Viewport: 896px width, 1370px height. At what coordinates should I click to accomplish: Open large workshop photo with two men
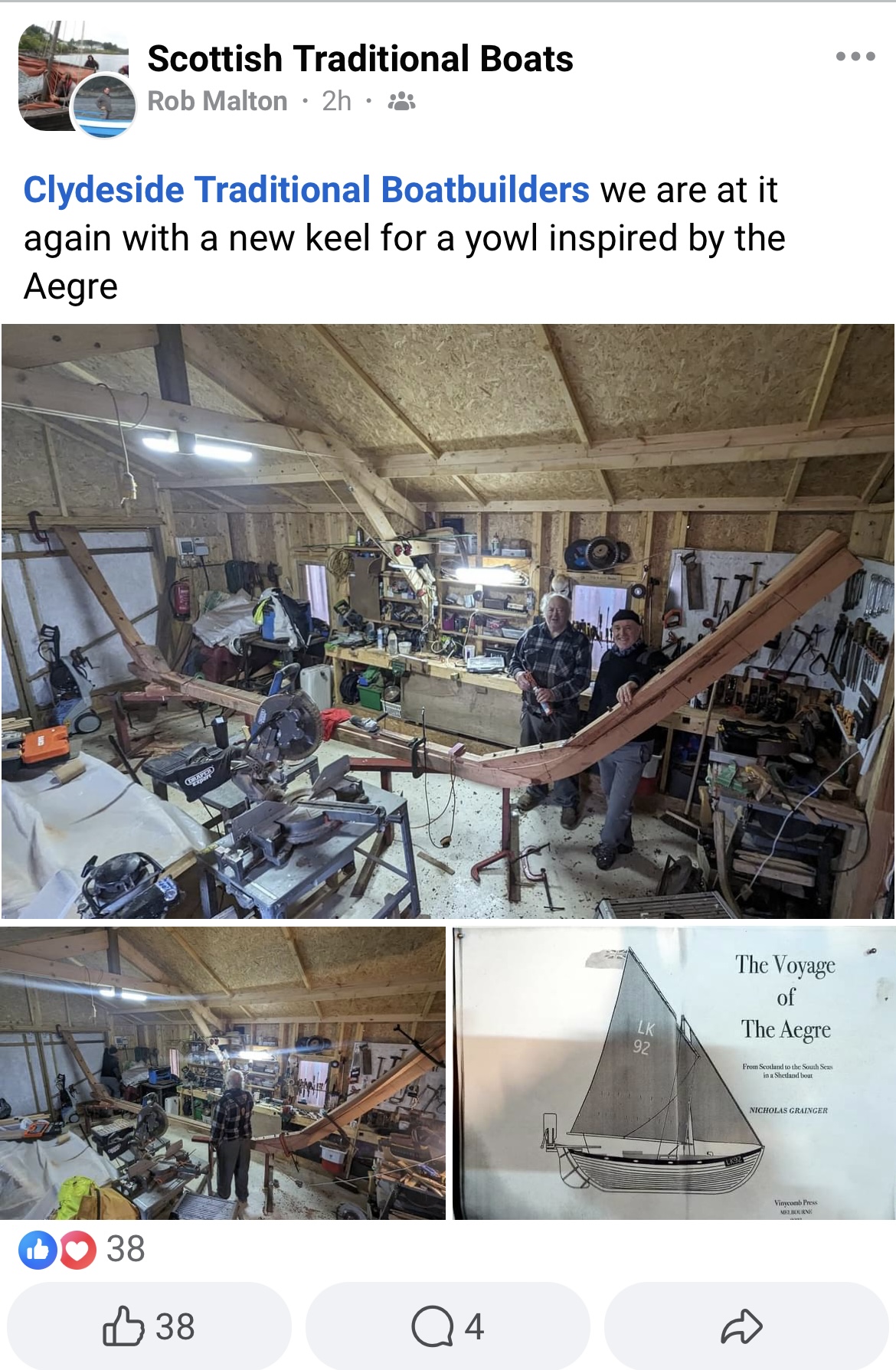click(448, 621)
